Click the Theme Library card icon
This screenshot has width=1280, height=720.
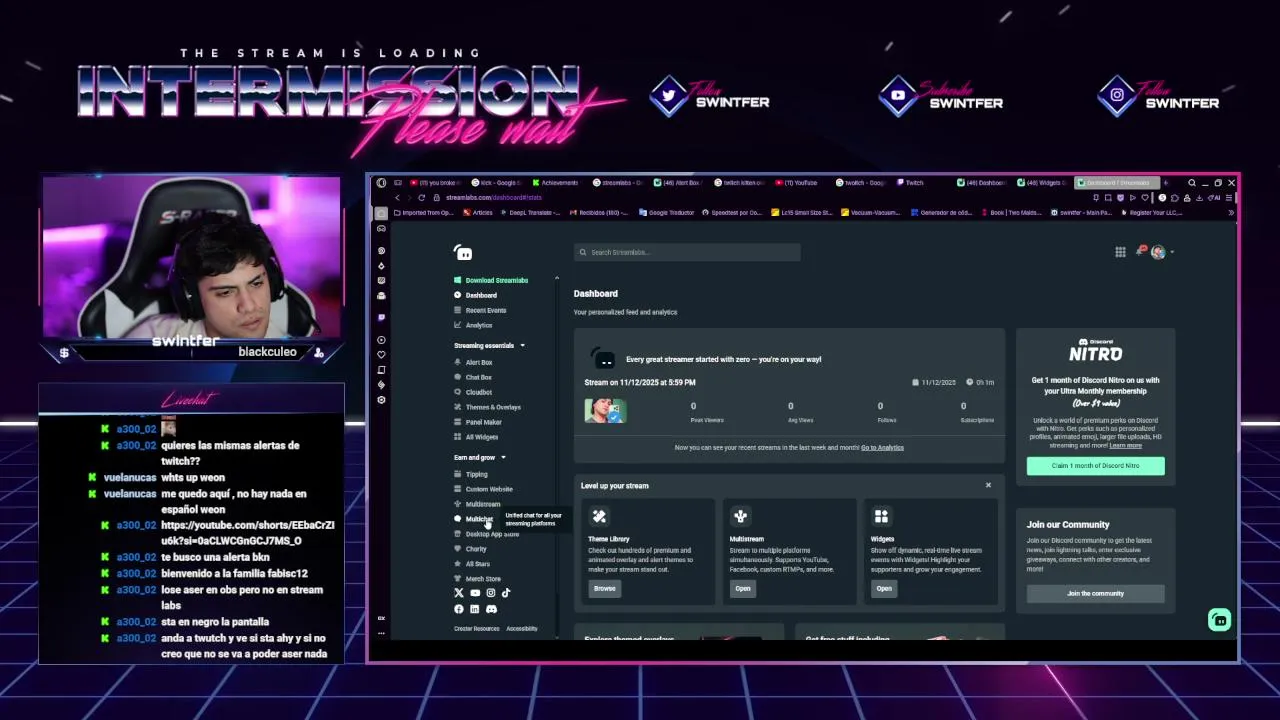[599, 516]
